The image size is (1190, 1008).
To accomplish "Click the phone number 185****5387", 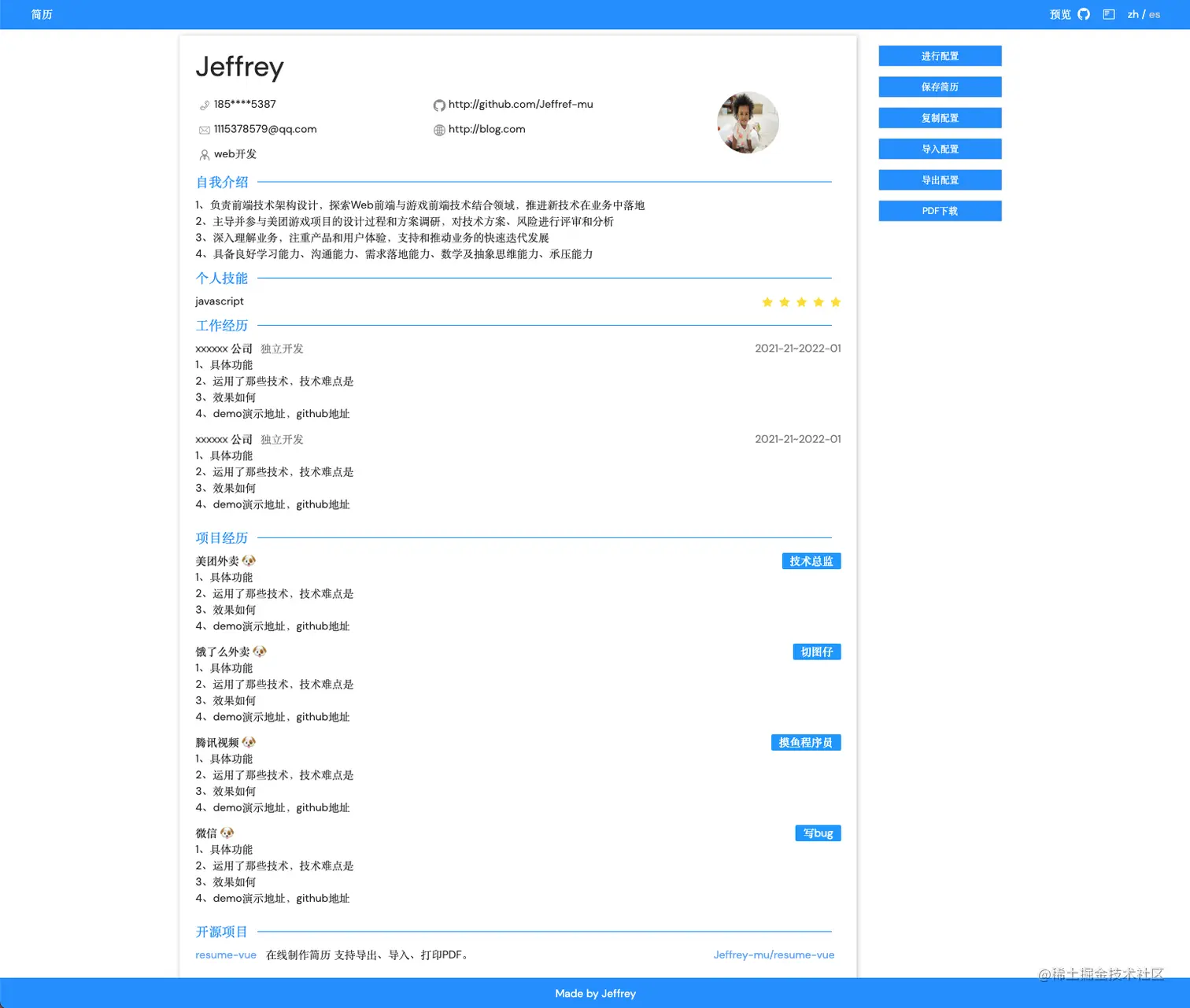I will pos(245,104).
